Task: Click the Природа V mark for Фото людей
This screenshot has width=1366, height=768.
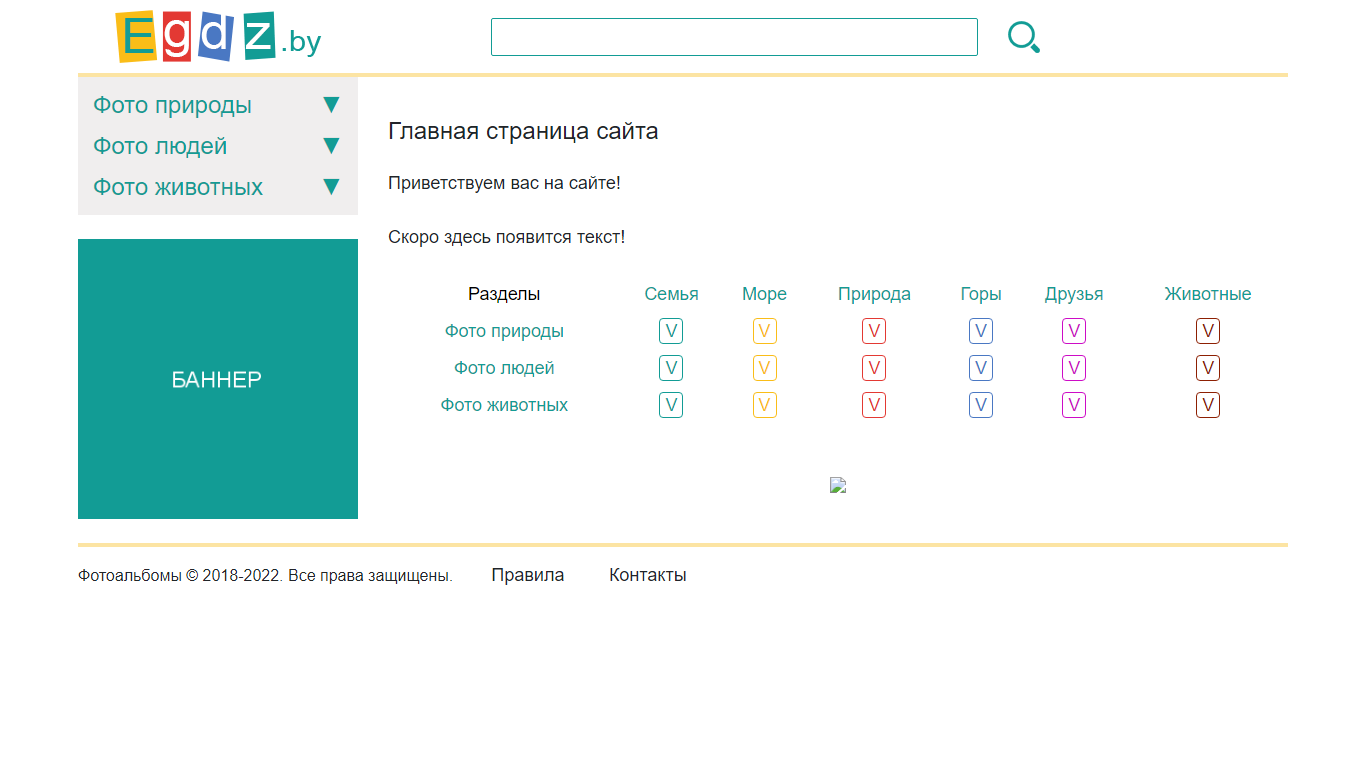Action: coord(874,368)
